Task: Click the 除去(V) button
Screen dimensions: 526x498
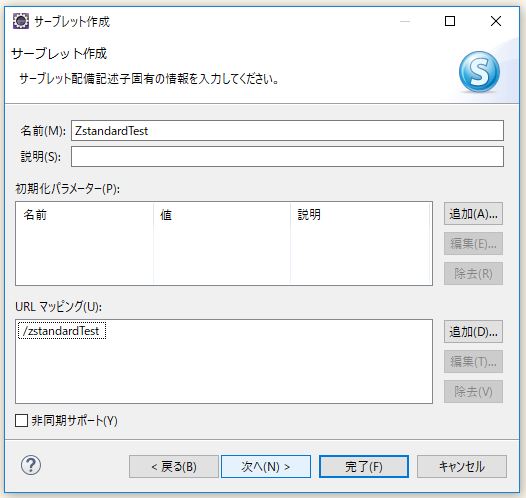Action: [x=473, y=391]
